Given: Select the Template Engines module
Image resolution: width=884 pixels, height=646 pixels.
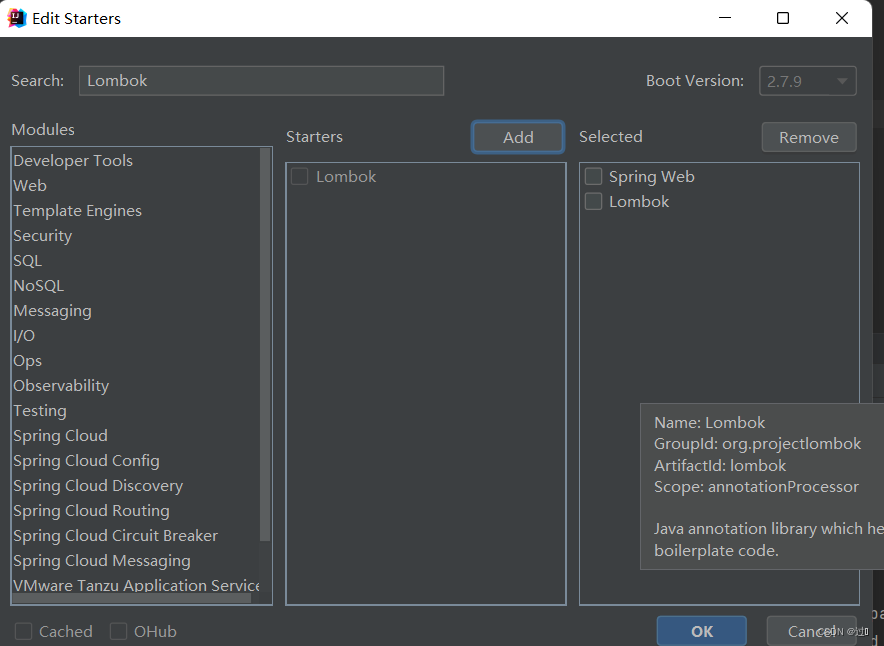Looking at the screenshot, I should (135, 210).
